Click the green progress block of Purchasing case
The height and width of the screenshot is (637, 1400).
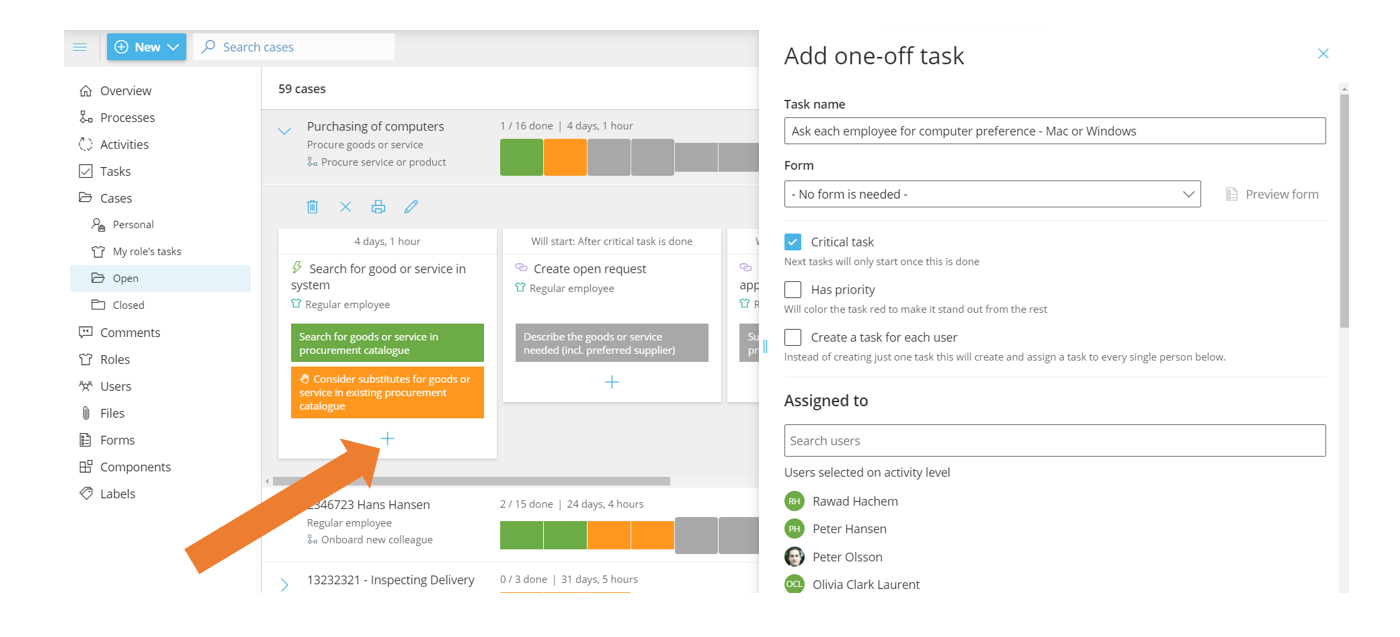coord(521,158)
